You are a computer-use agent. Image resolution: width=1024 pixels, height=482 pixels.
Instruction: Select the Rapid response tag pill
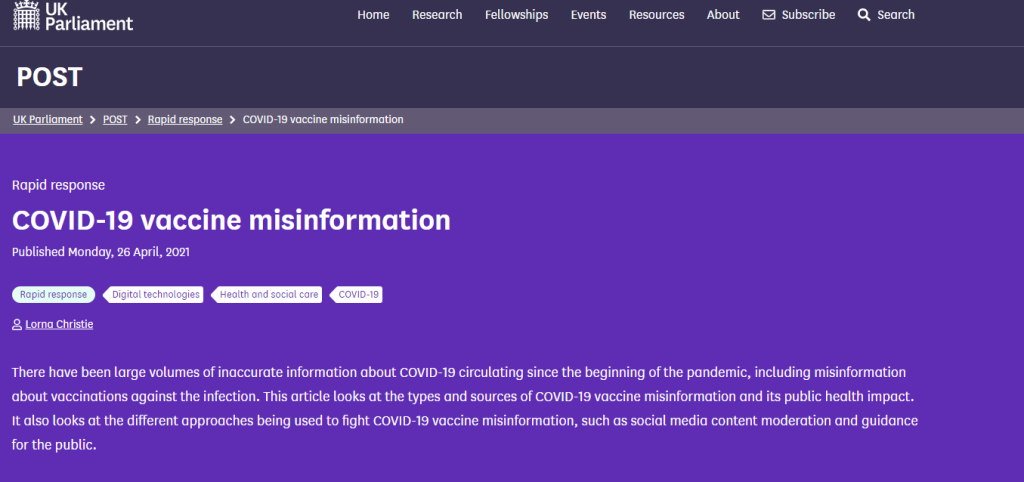tap(54, 295)
